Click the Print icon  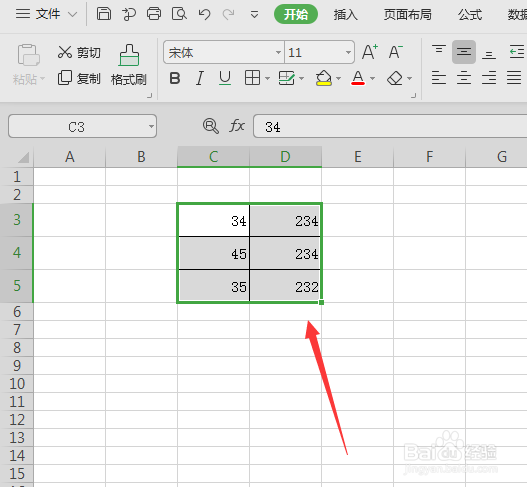pyautogui.click(x=154, y=14)
